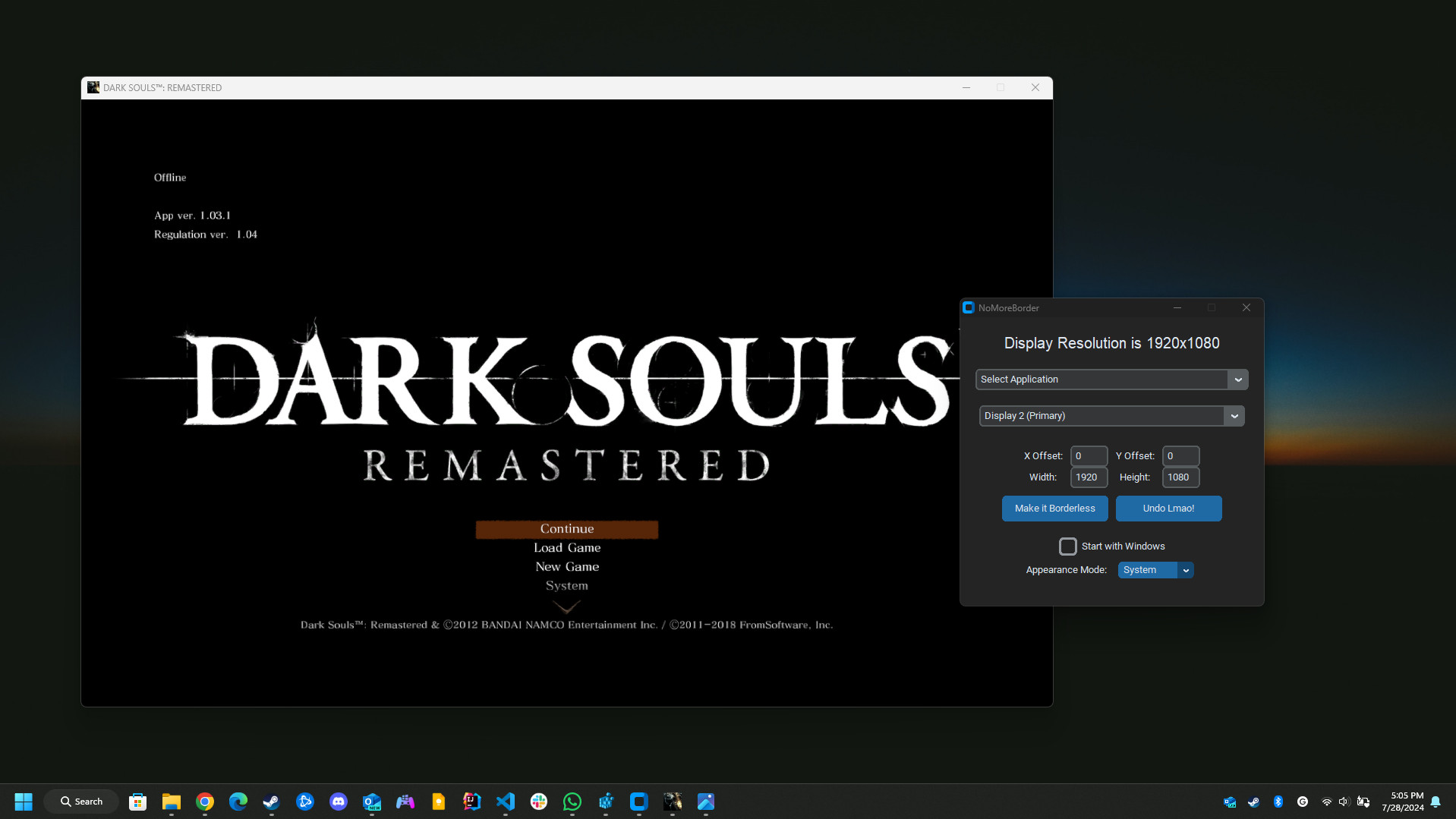Select Continue in the Dark Souls menu
Viewport: 1456px width, 819px height.
click(x=566, y=529)
